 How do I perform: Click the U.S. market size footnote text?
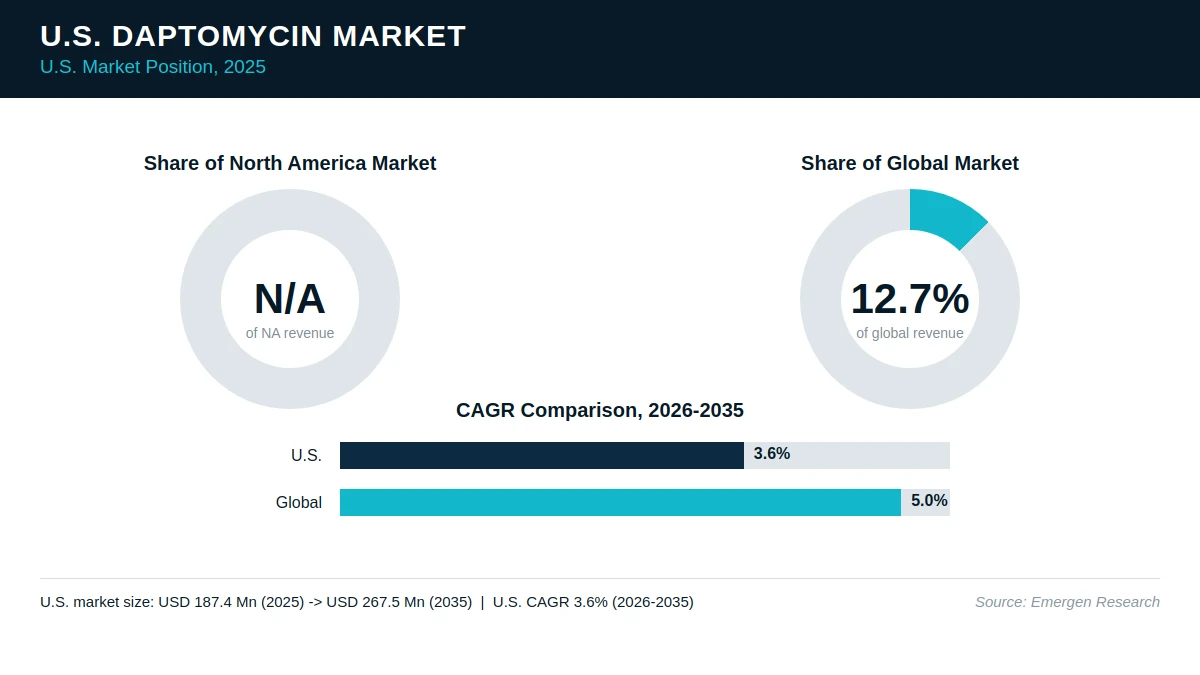coord(367,602)
